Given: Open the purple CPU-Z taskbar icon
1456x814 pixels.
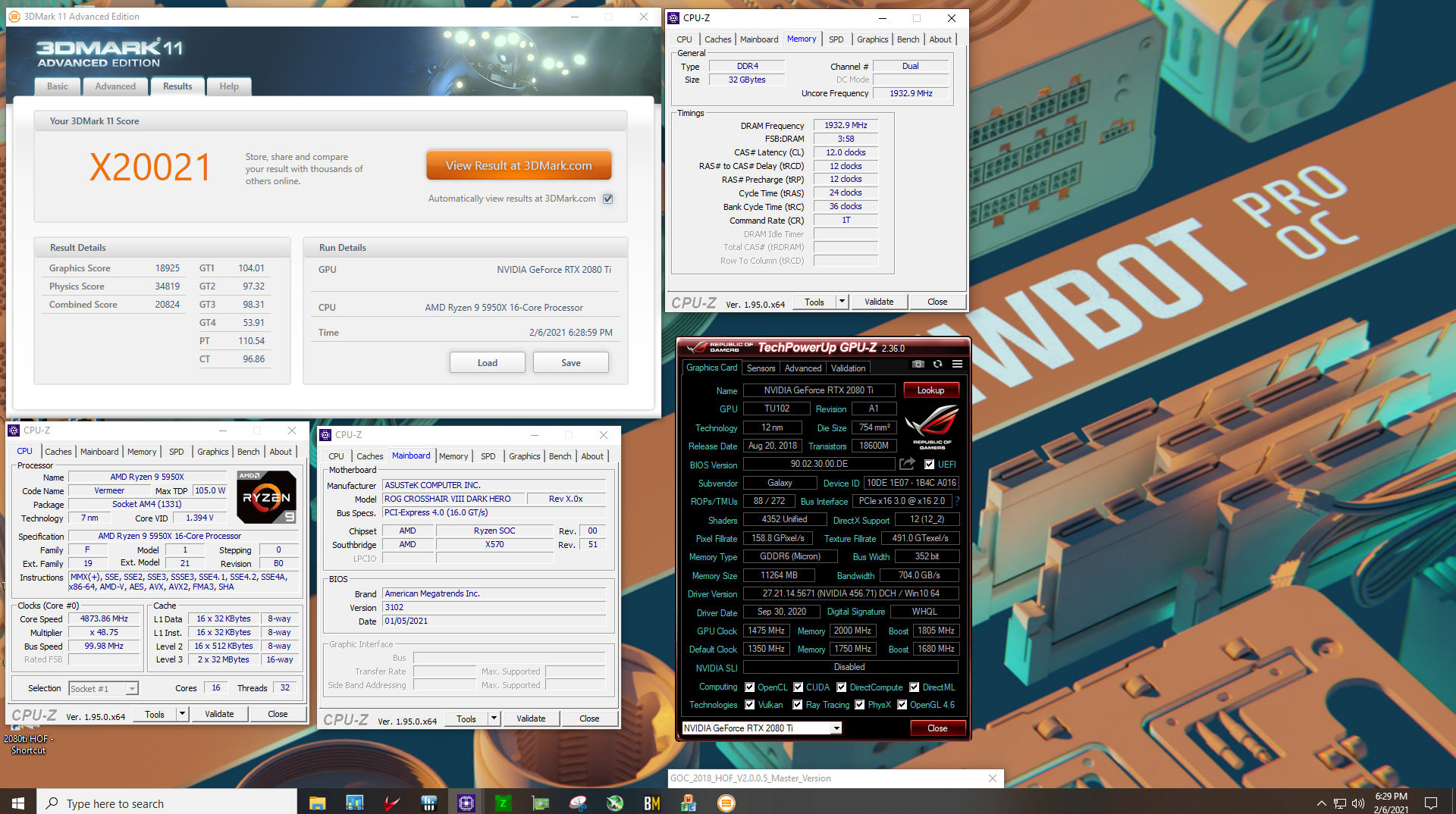Looking at the screenshot, I should point(466,803).
